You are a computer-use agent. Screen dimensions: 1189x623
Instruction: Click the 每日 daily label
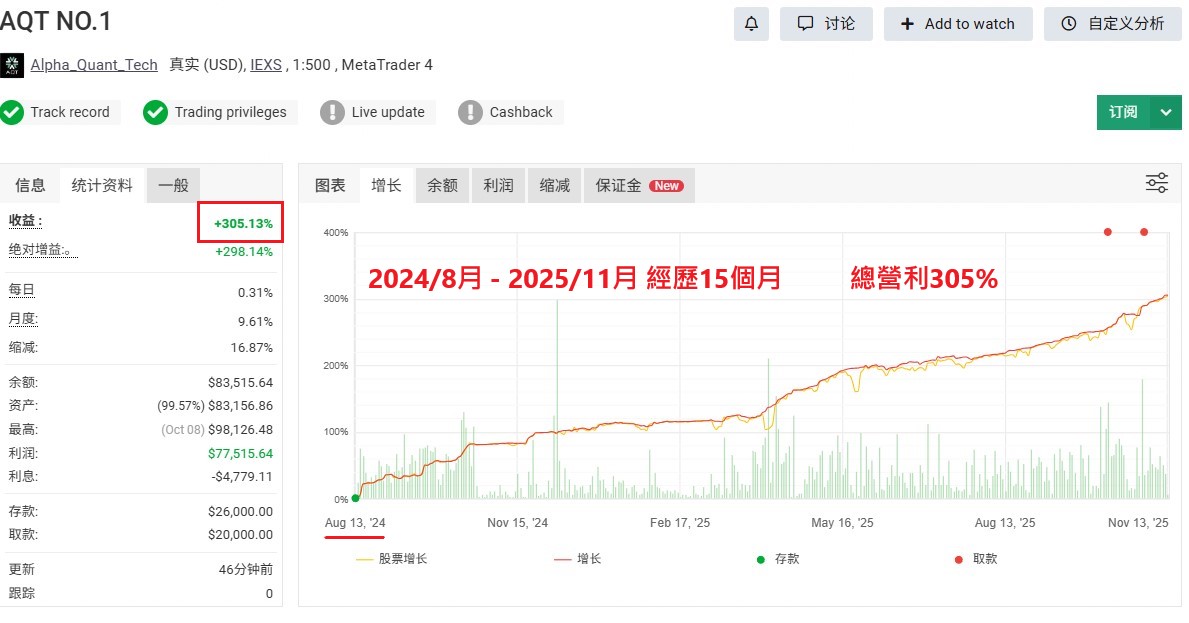coord(21,290)
